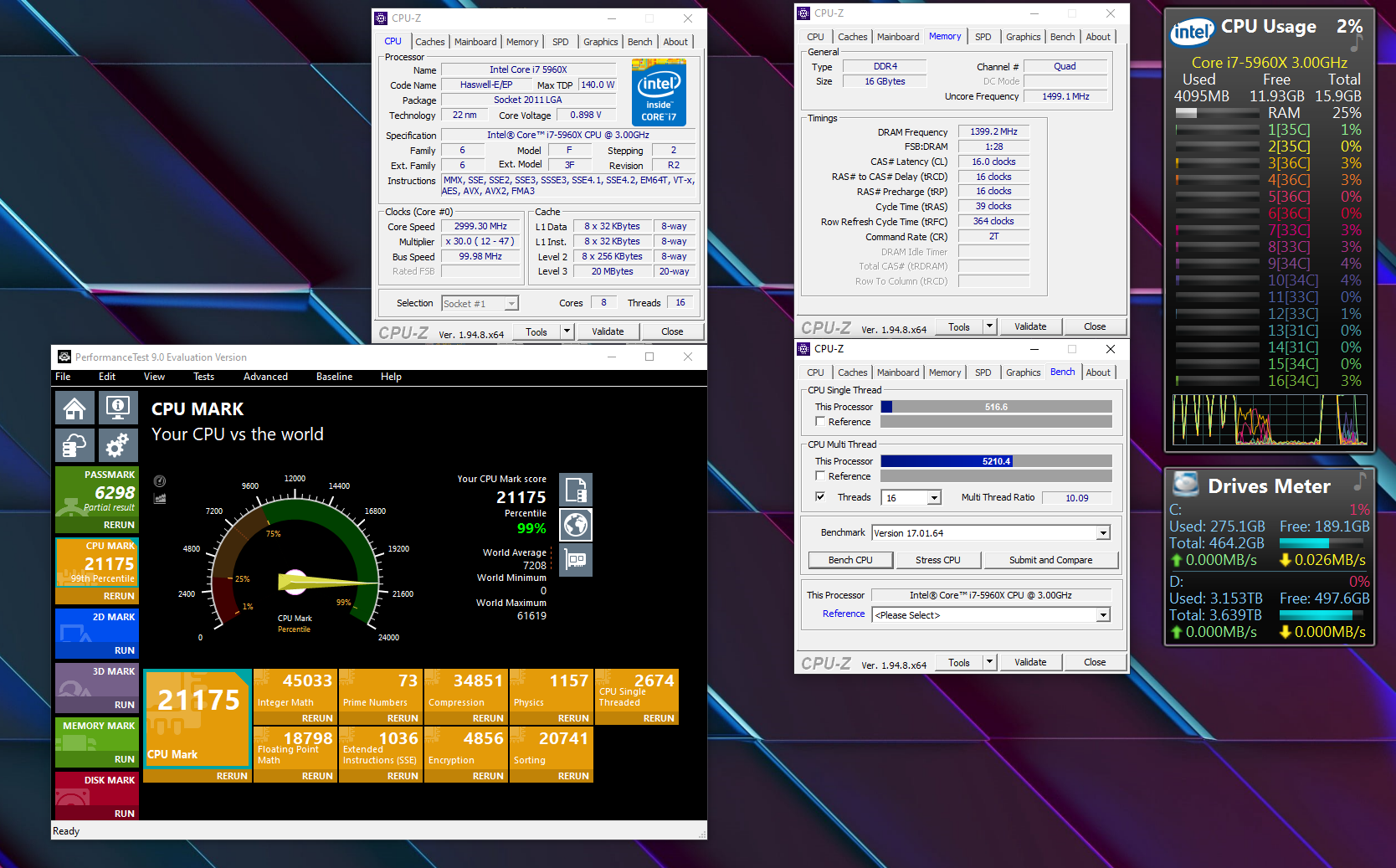Image resolution: width=1396 pixels, height=868 pixels.
Task: Click the save result document icon
Action: (576, 490)
